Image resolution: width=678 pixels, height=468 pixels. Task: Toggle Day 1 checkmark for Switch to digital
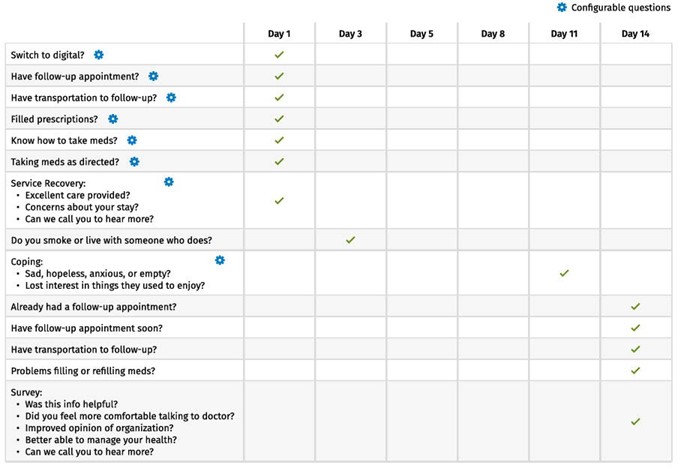tap(279, 54)
